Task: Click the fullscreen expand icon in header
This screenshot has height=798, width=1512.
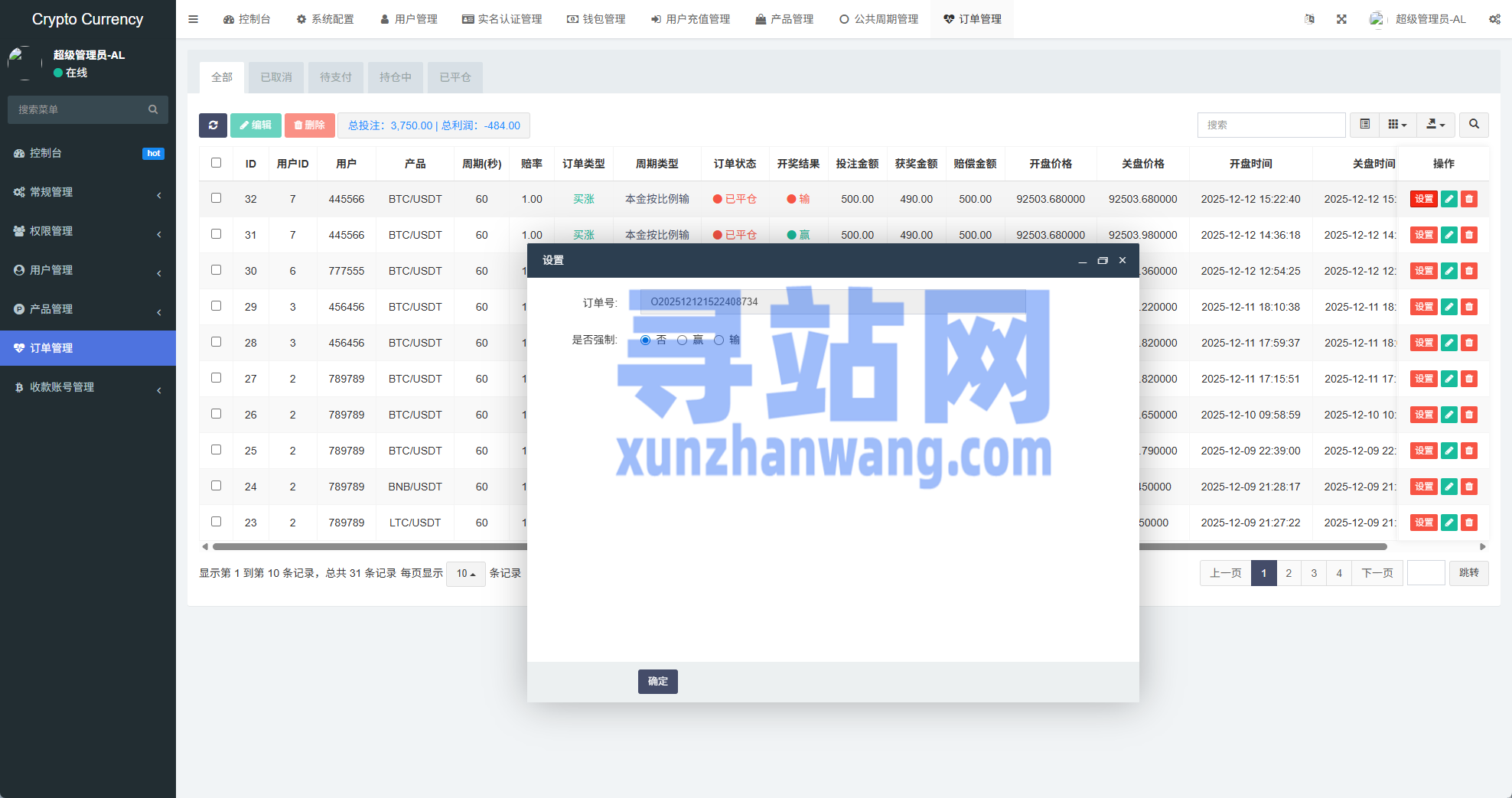Action: coord(1341,19)
